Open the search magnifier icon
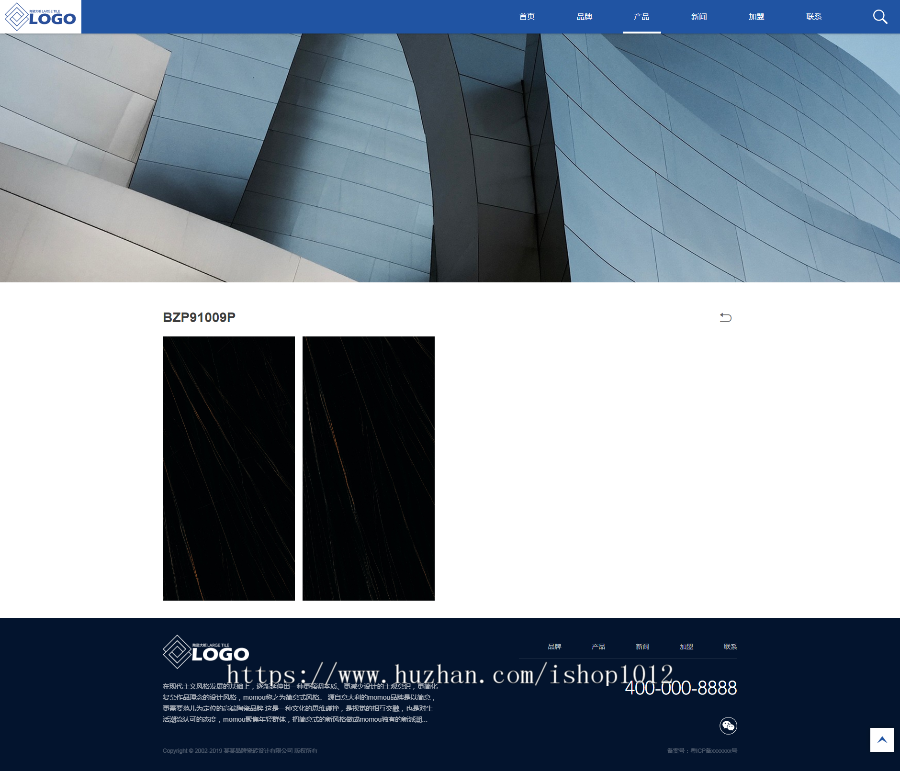Viewport: 900px width, 771px height. tap(880, 16)
